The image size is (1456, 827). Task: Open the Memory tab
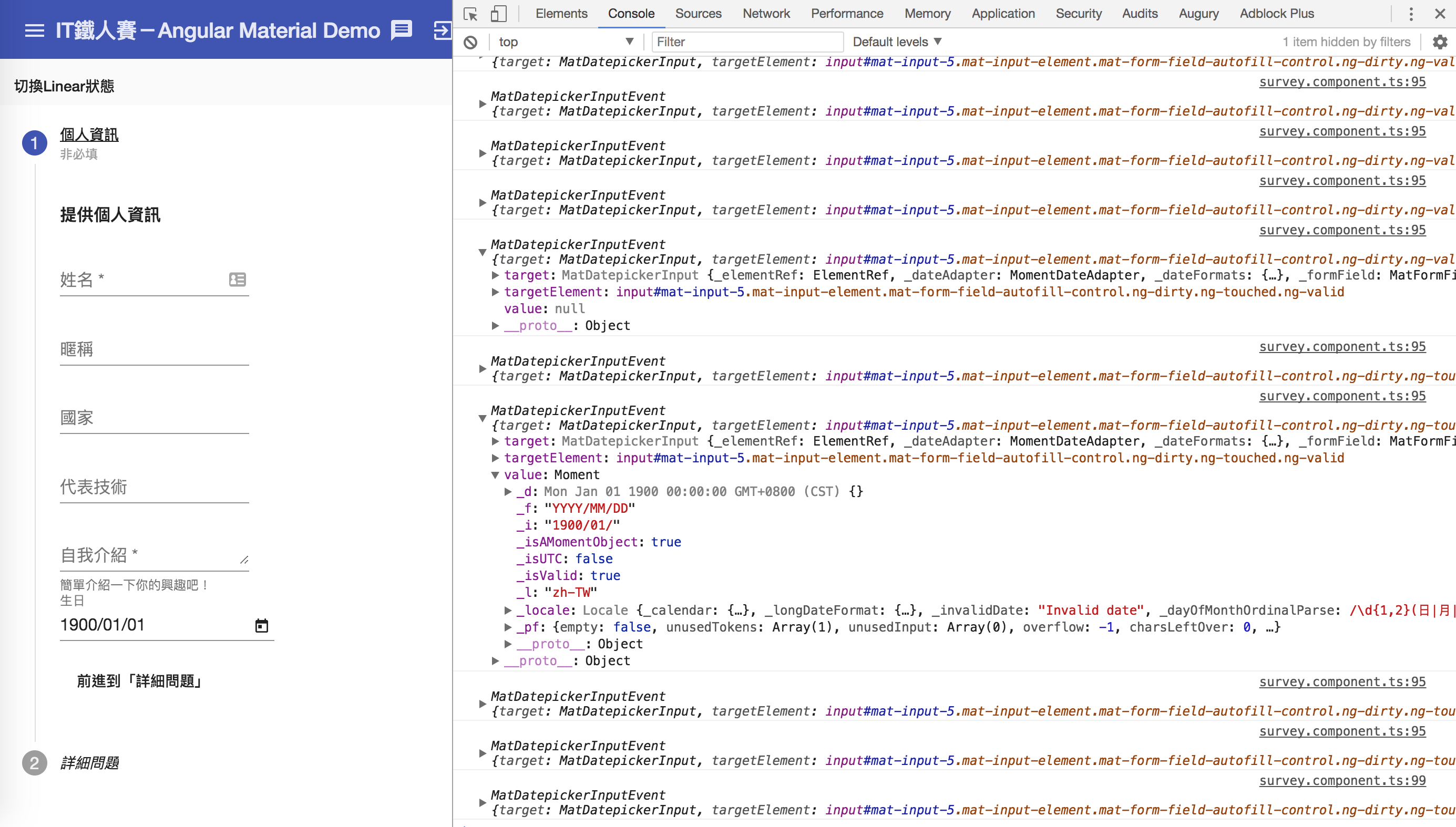coord(928,14)
